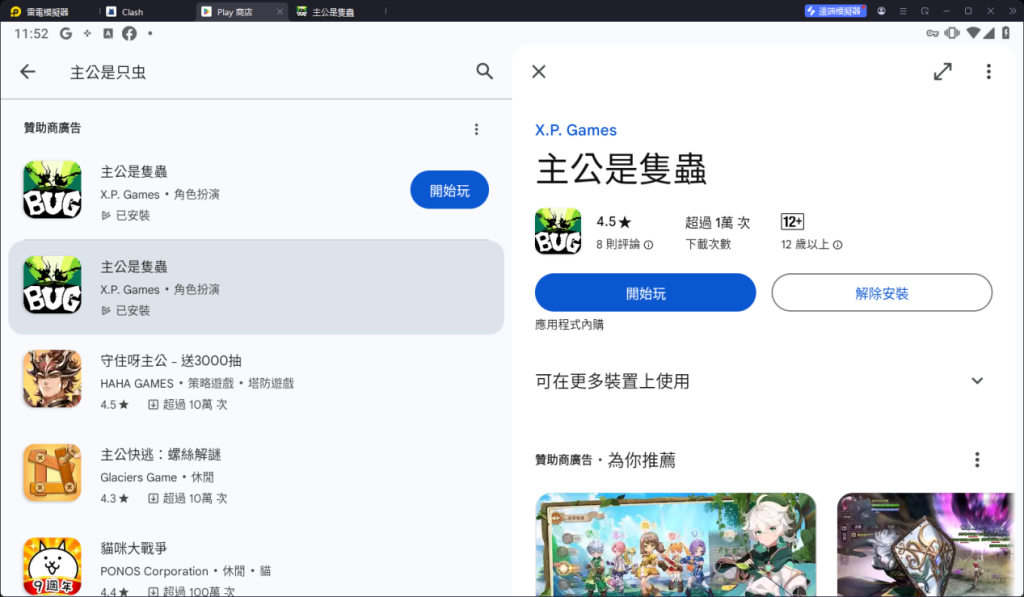
Task: Close the app detail panel with X
Action: pyautogui.click(x=539, y=71)
